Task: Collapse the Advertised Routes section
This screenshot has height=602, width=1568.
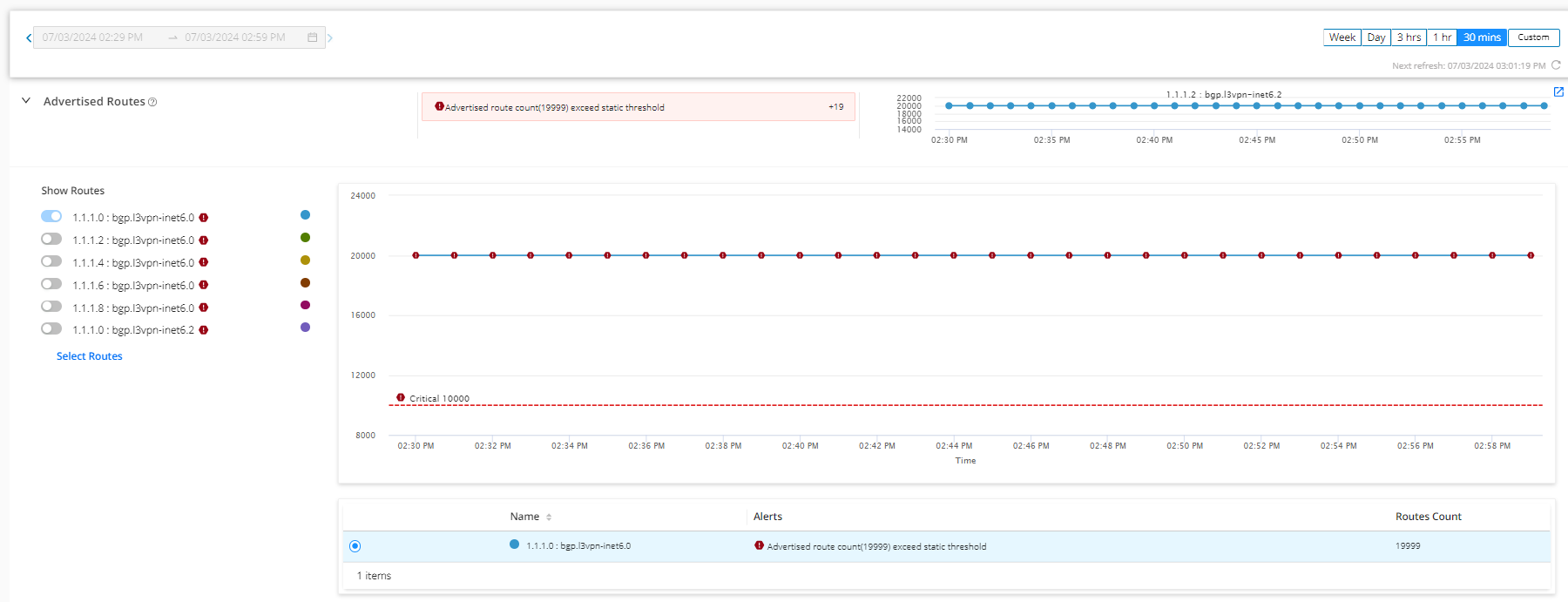Action: click(26, 101)
